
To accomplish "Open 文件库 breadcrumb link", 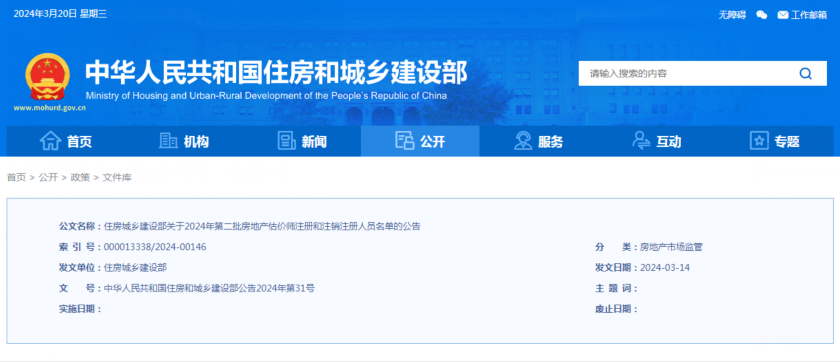I will pos(117,177).
